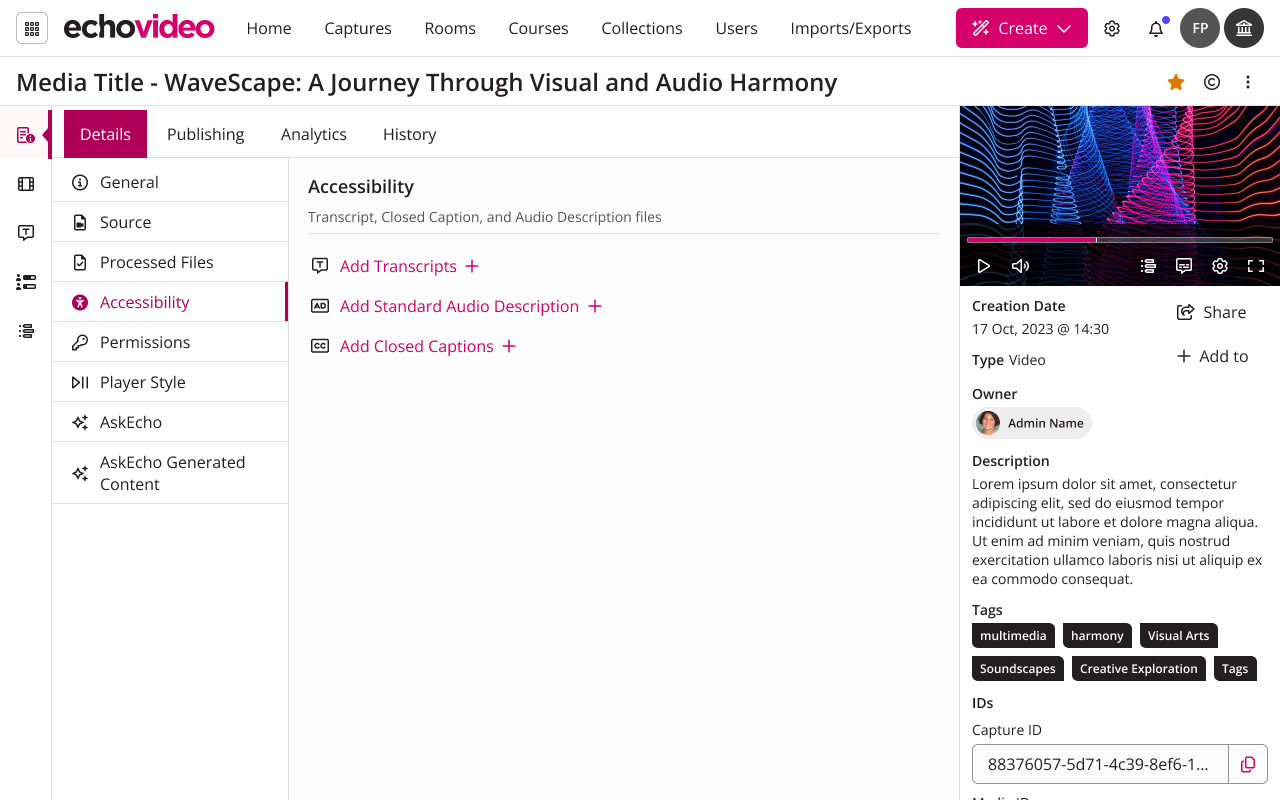Open the video player settings gear
The image size is (1280, 800).
(x=1219, y=265)
